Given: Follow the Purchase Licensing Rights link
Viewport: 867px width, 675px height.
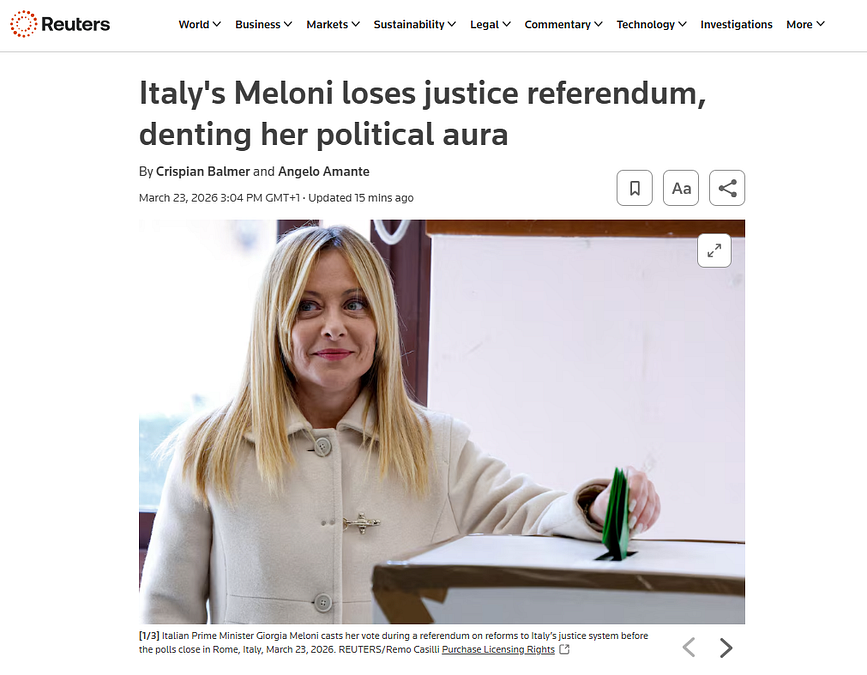Looking at the screenshot, I should coord(498,649).
